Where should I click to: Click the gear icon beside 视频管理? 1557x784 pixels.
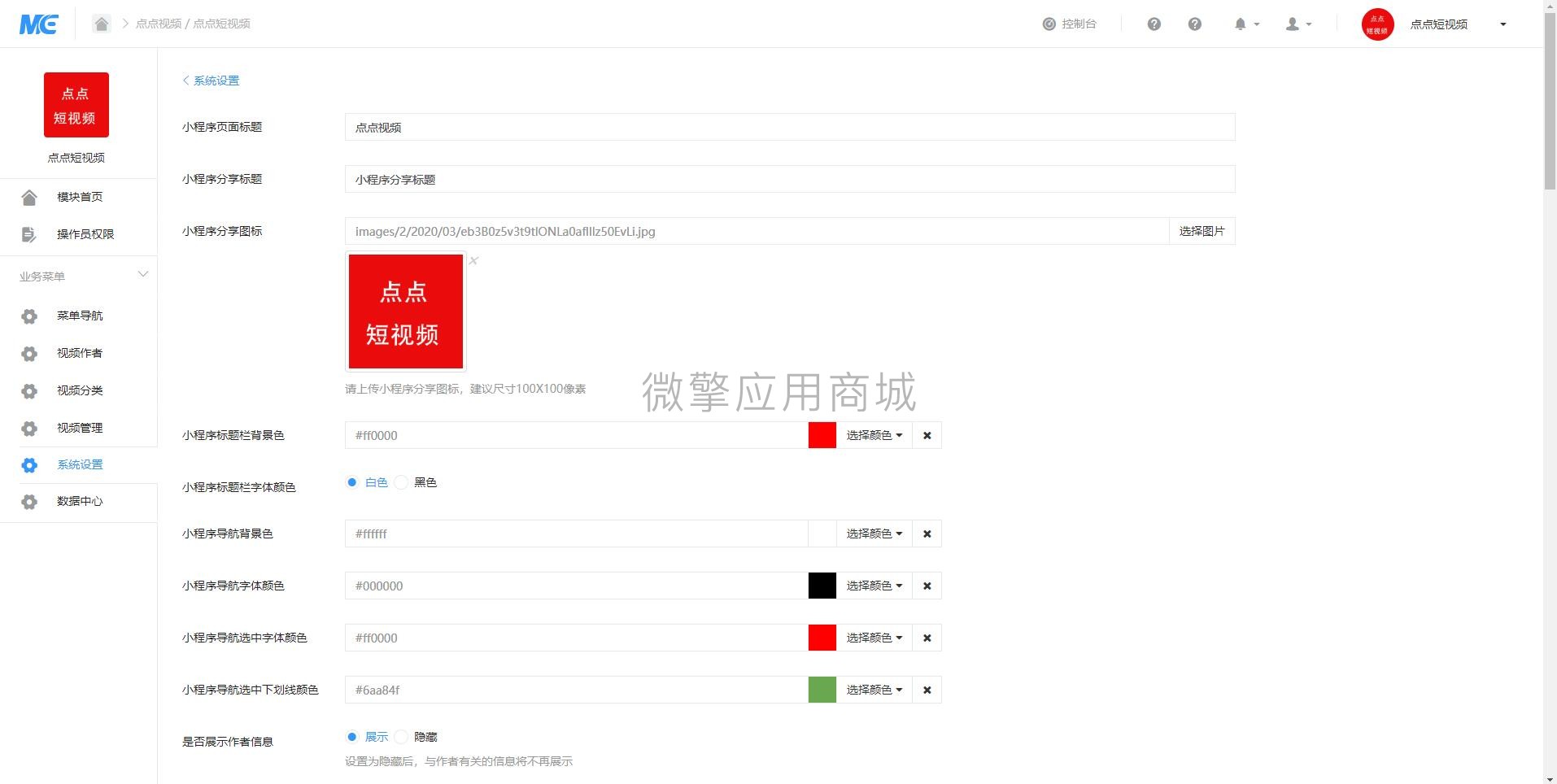point(29,429)
